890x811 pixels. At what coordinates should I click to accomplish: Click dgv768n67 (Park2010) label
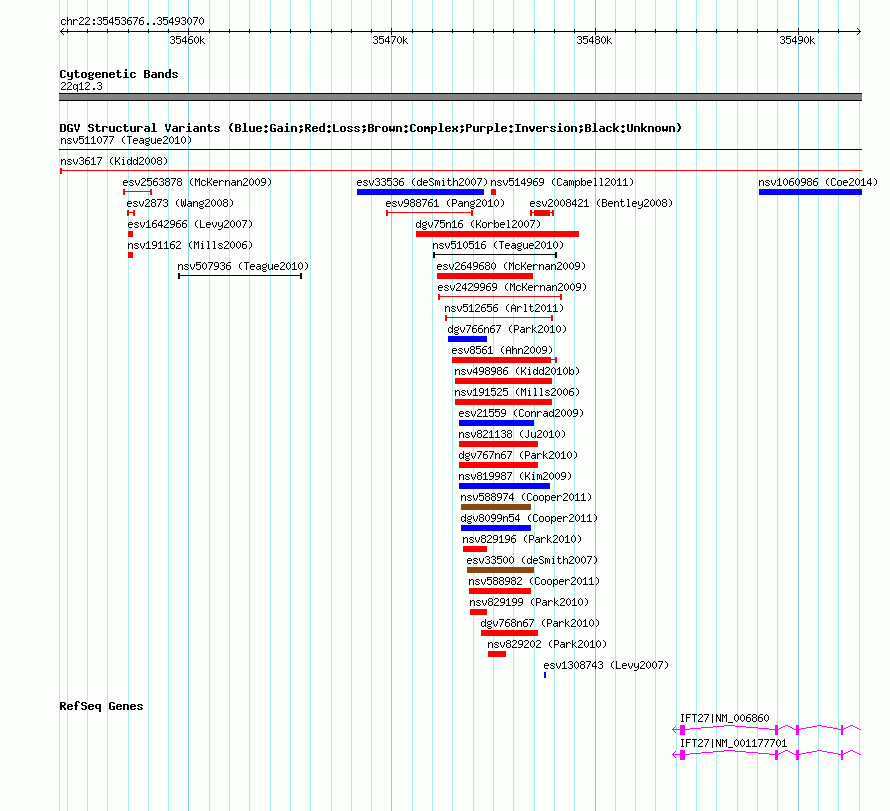pos(540,623)
